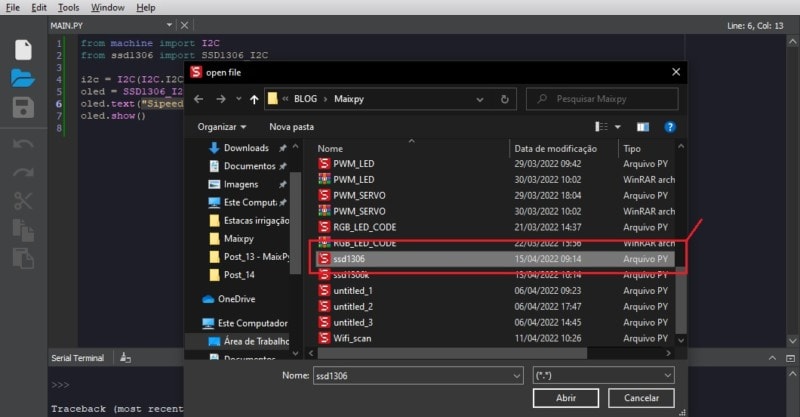
Task: Click the navigation pane scroll down arrow
Action: pos(295,353)
